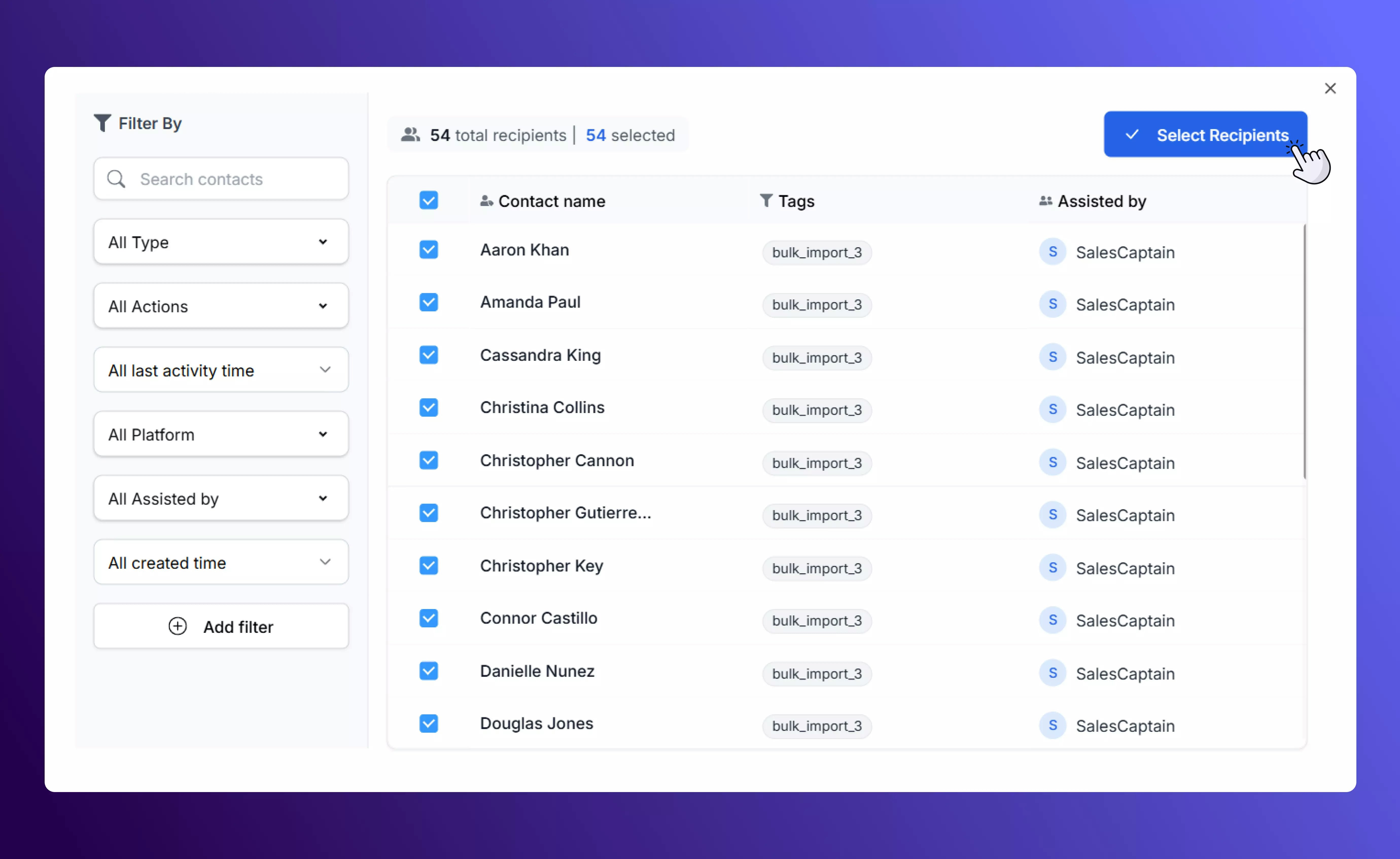Image resolution: width=1400 pixels, height=859 pixels.
Task: Open the All Type dropdown
Action: 220,242
